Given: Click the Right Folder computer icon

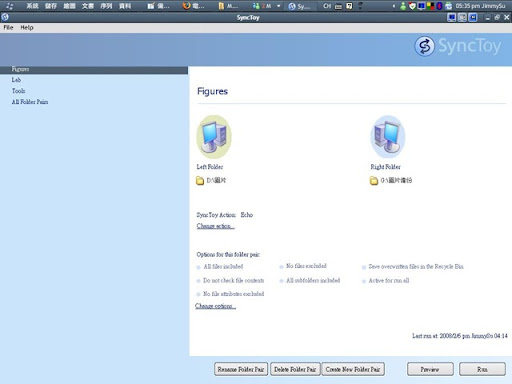Looking at the screenshot, I should click(388, 137).
